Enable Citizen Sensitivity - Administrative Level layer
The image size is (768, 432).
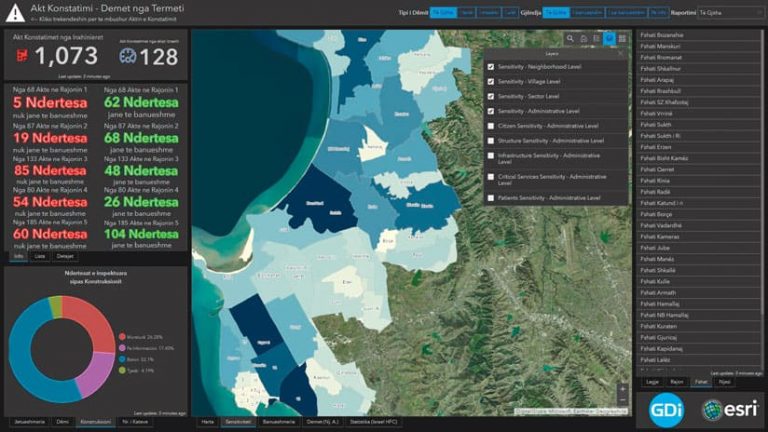[x=491, y=126]
